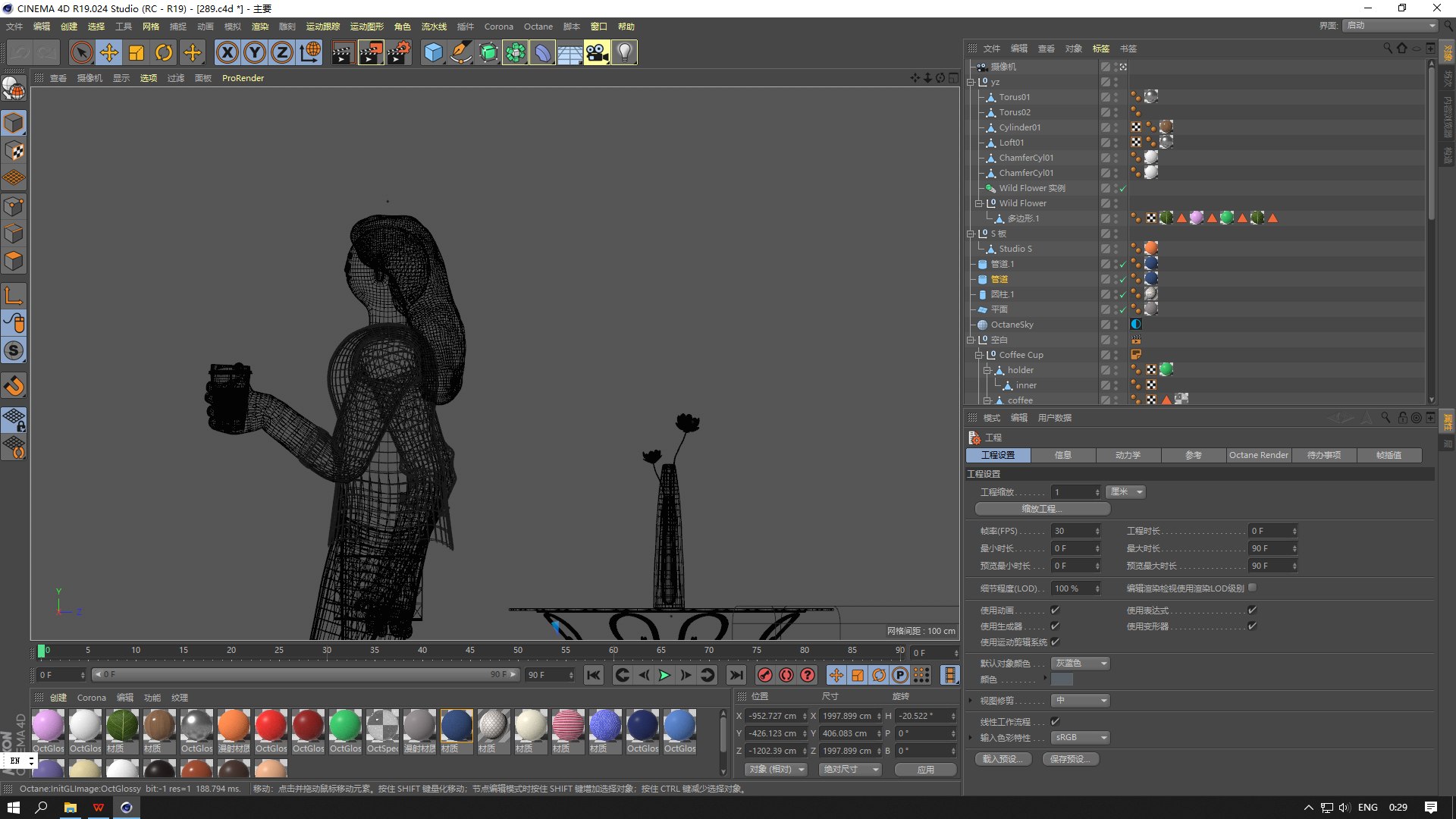Select the Scale tool icon
The image size is (1456, 819).
pyautogui.click(x=136, y=52)
